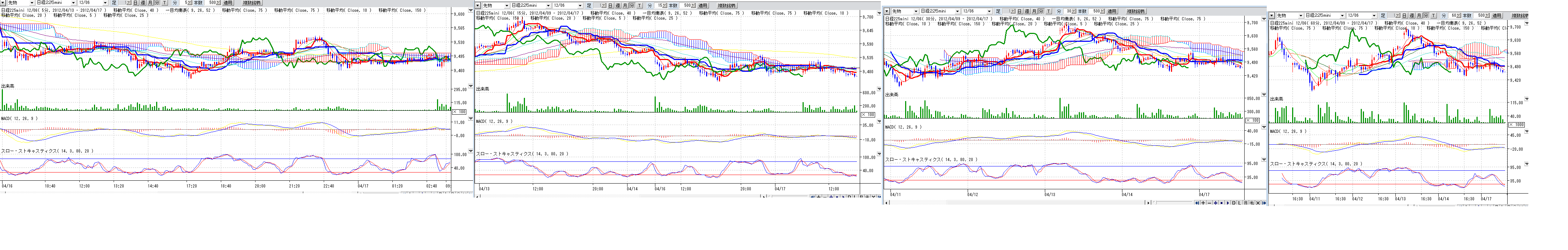This screenshot has height=250, width=1568.
Task: Click the magnifier icon in 30-minute chart toolbar
Action: 1251,203
